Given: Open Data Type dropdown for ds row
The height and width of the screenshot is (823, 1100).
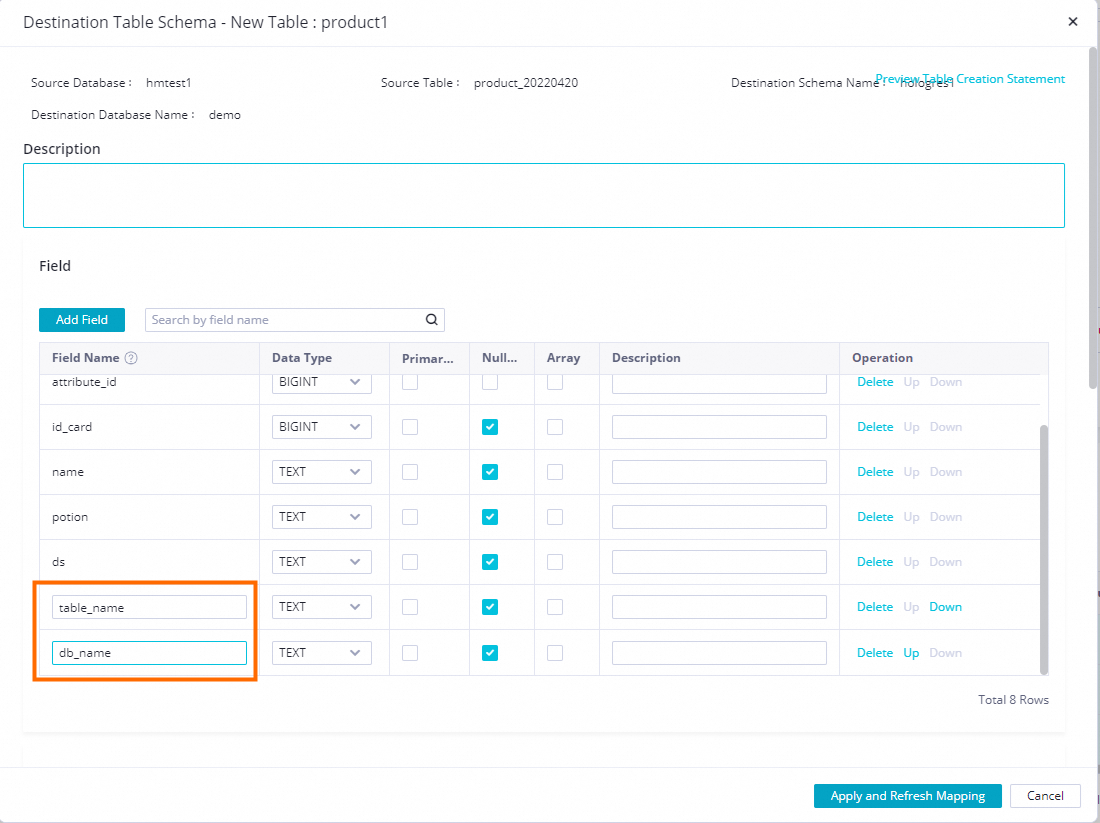Looking at the screenshot, I should pos(321,562).
